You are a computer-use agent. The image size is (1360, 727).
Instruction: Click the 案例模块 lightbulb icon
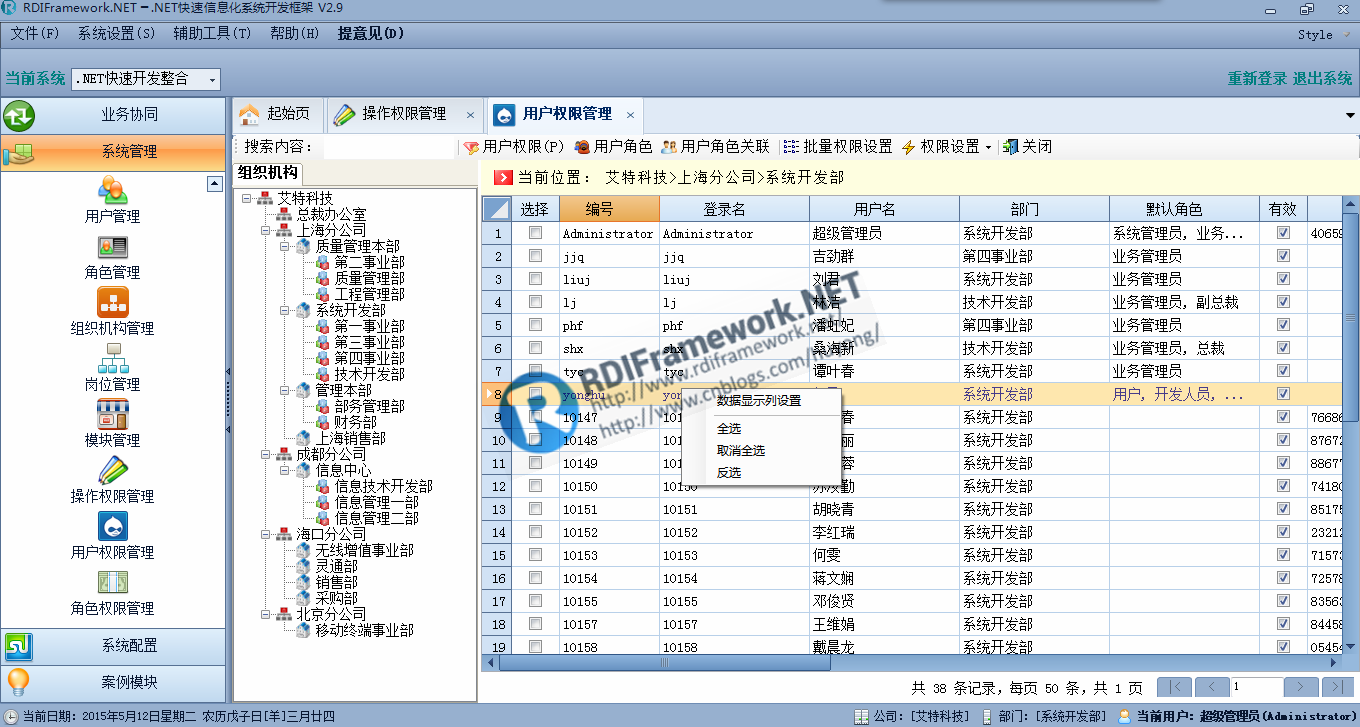(18, 683)
